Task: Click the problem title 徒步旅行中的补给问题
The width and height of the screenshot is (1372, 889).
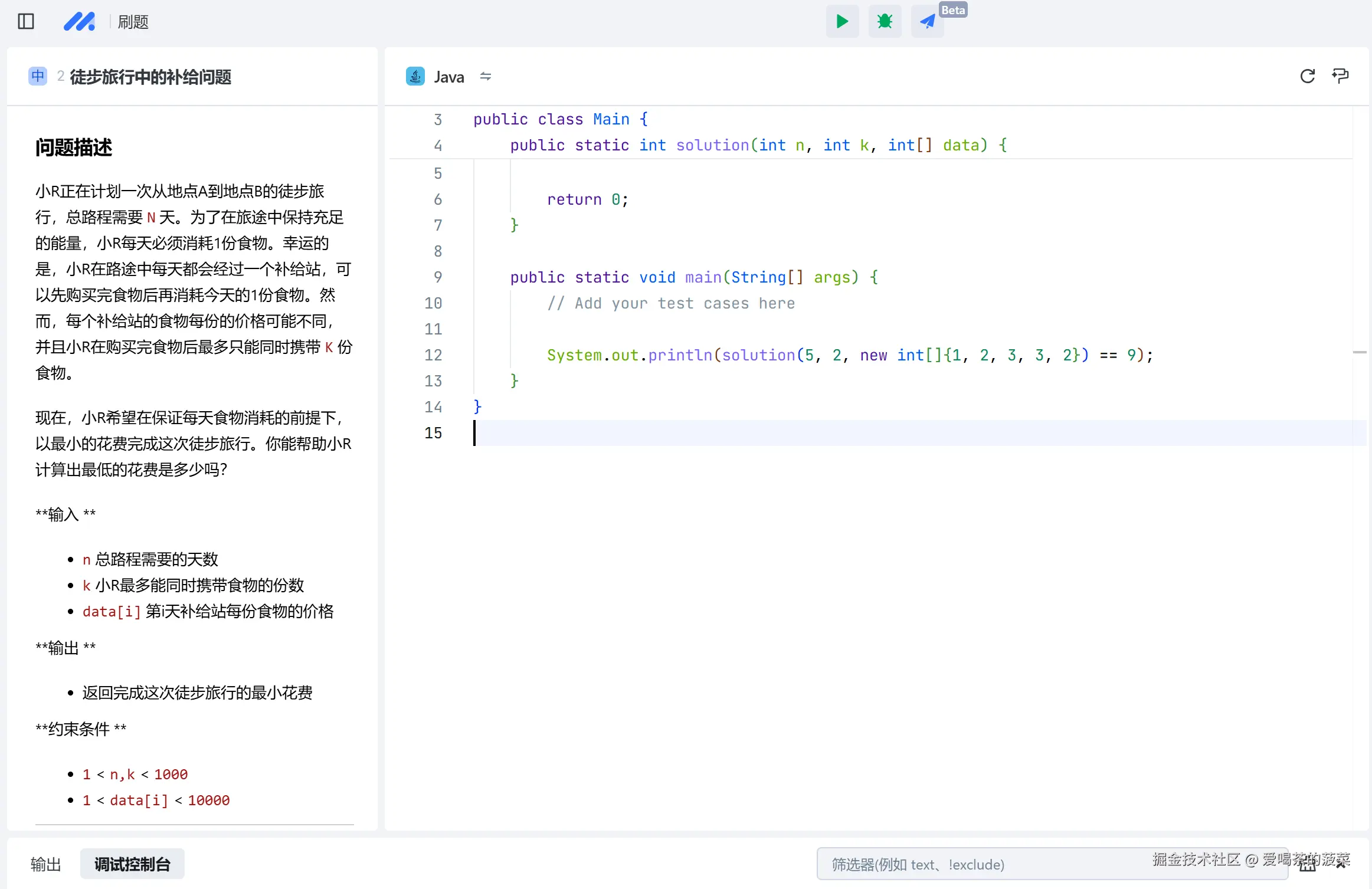Action: (150, 77)
